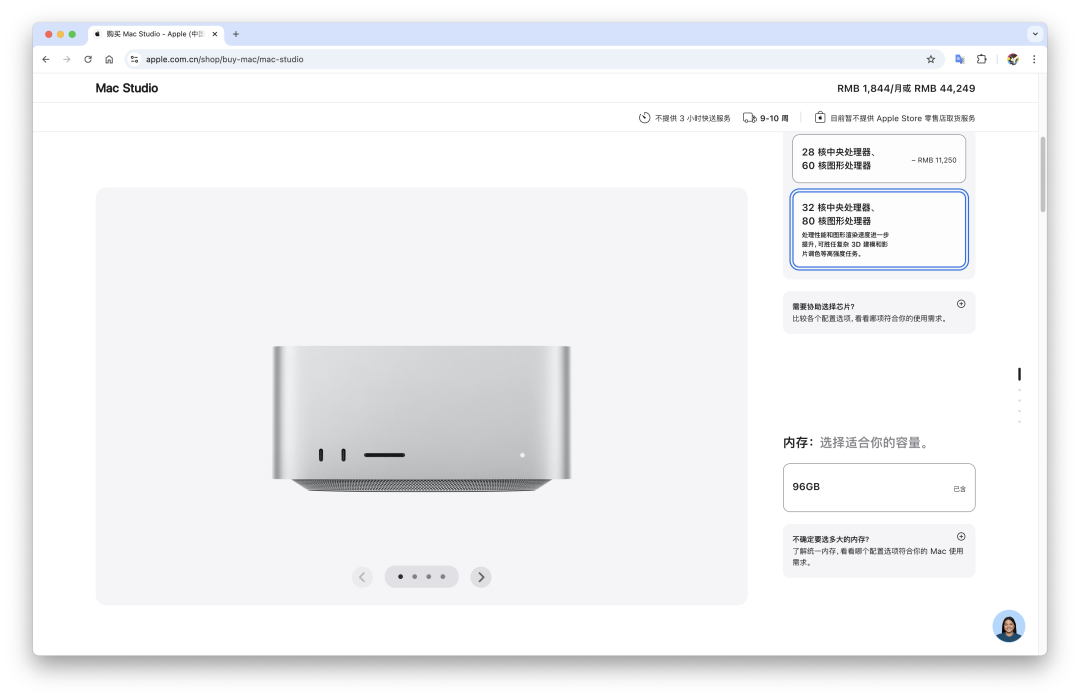This screenshot has width=1080, height=699.
Task: Close the Mac Studio tab
Action: tap(215, 34)
